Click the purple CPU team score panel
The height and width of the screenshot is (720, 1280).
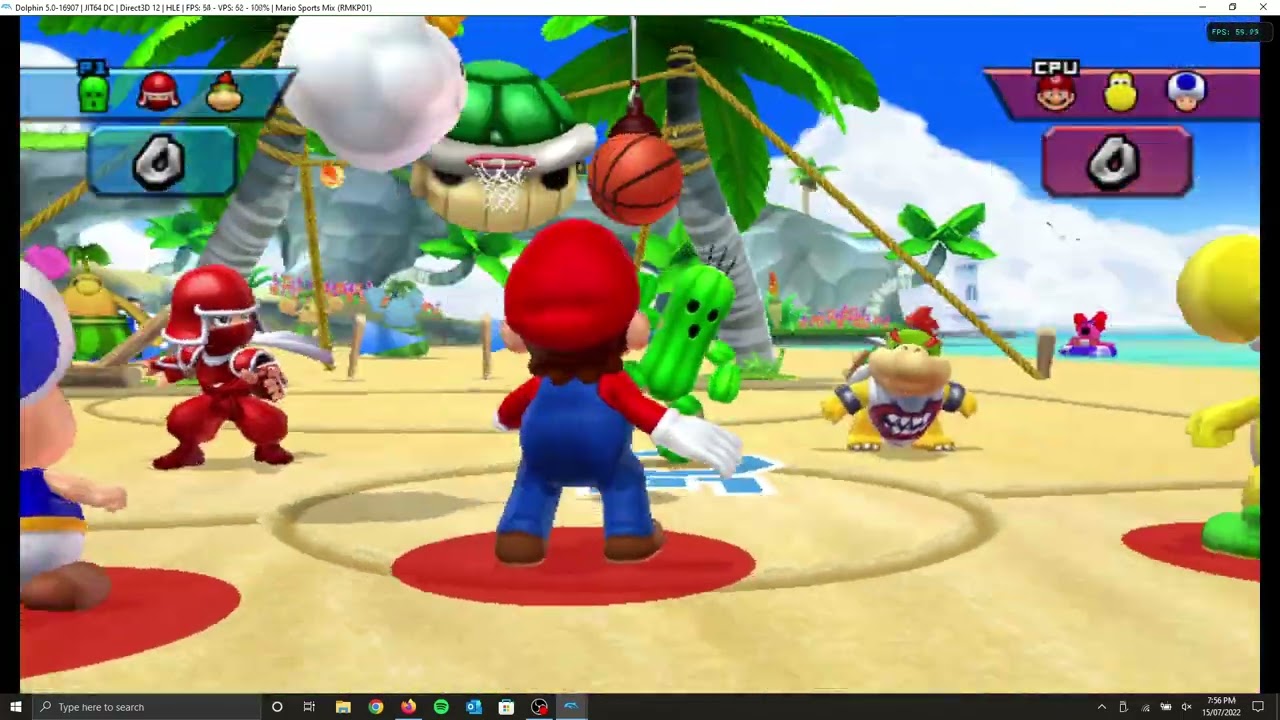click(1117, 160)
